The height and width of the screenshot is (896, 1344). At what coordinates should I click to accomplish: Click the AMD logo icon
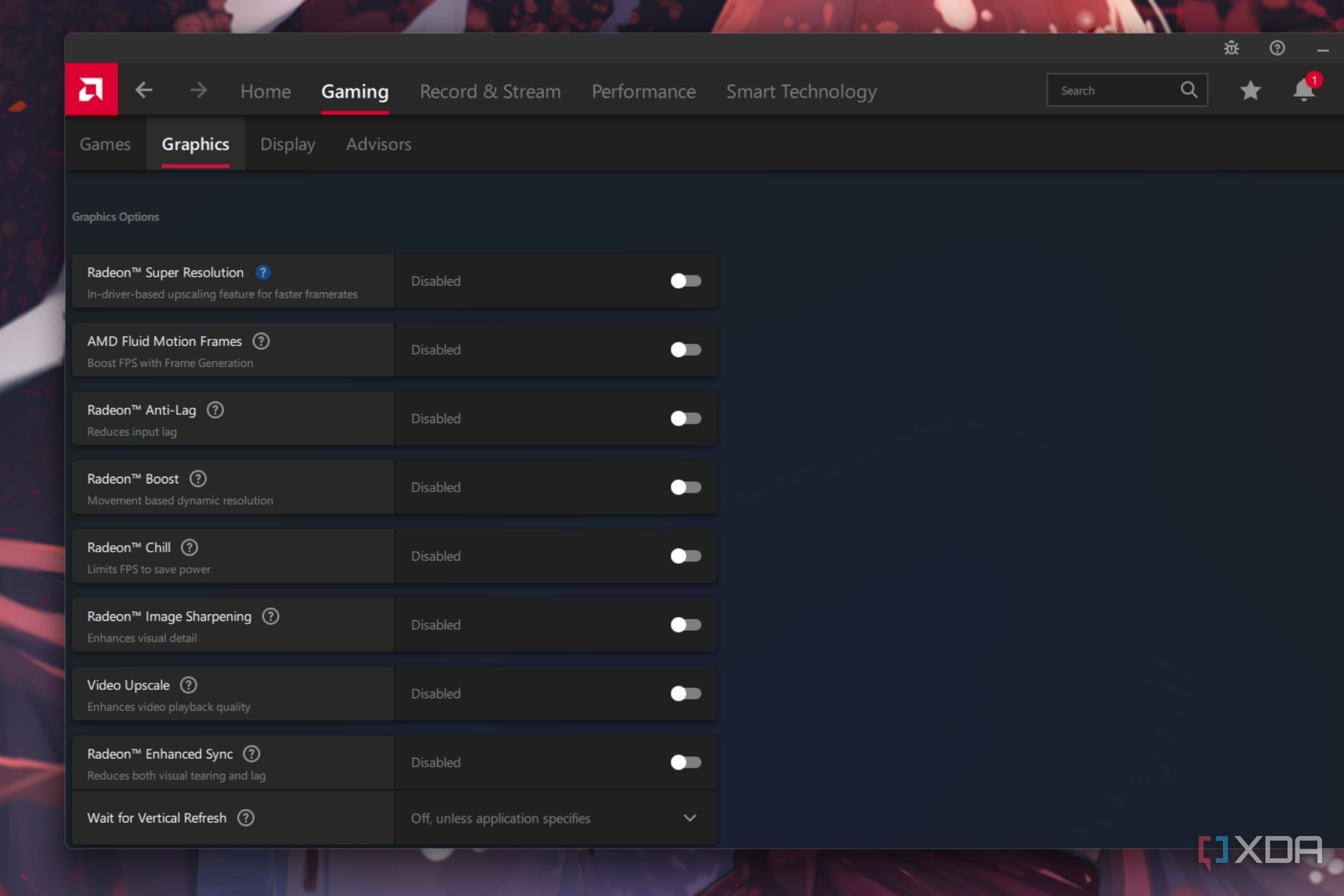91,90
